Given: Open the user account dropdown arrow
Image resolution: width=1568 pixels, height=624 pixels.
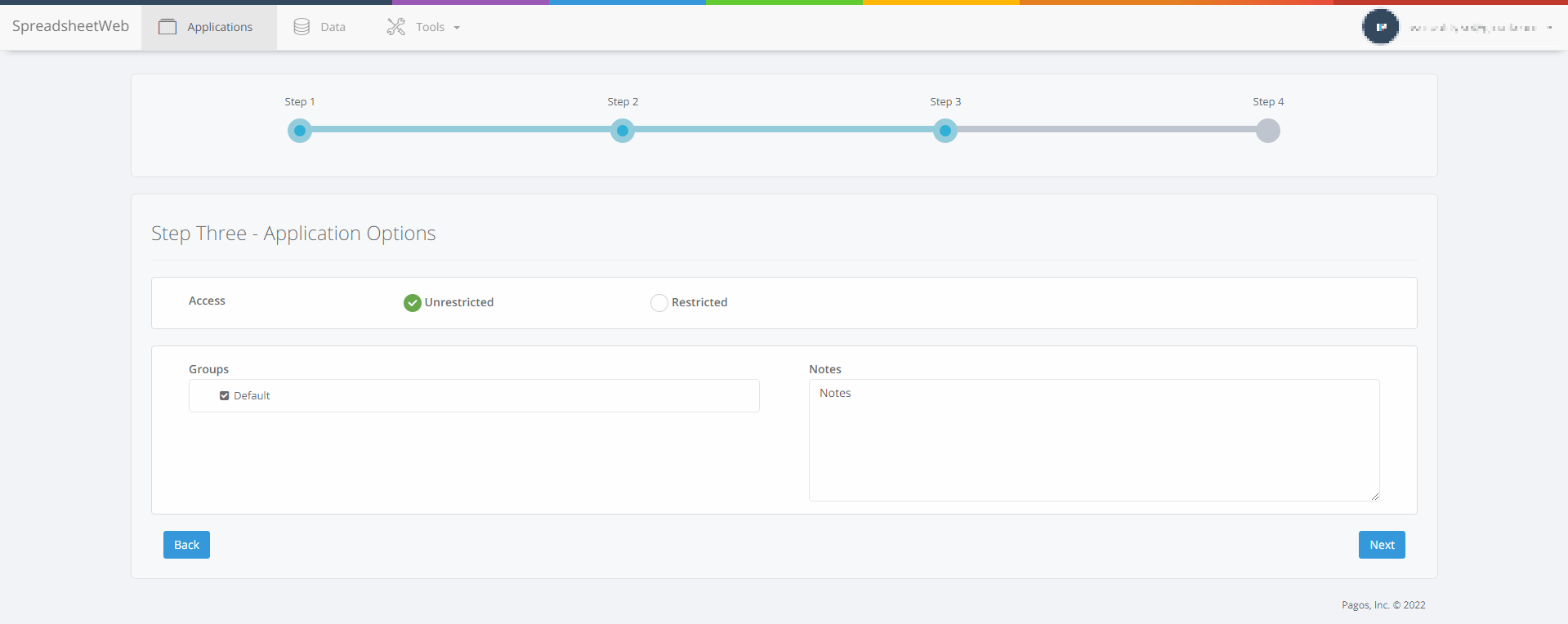Looking at the screenshot, I should (1549, 28).
